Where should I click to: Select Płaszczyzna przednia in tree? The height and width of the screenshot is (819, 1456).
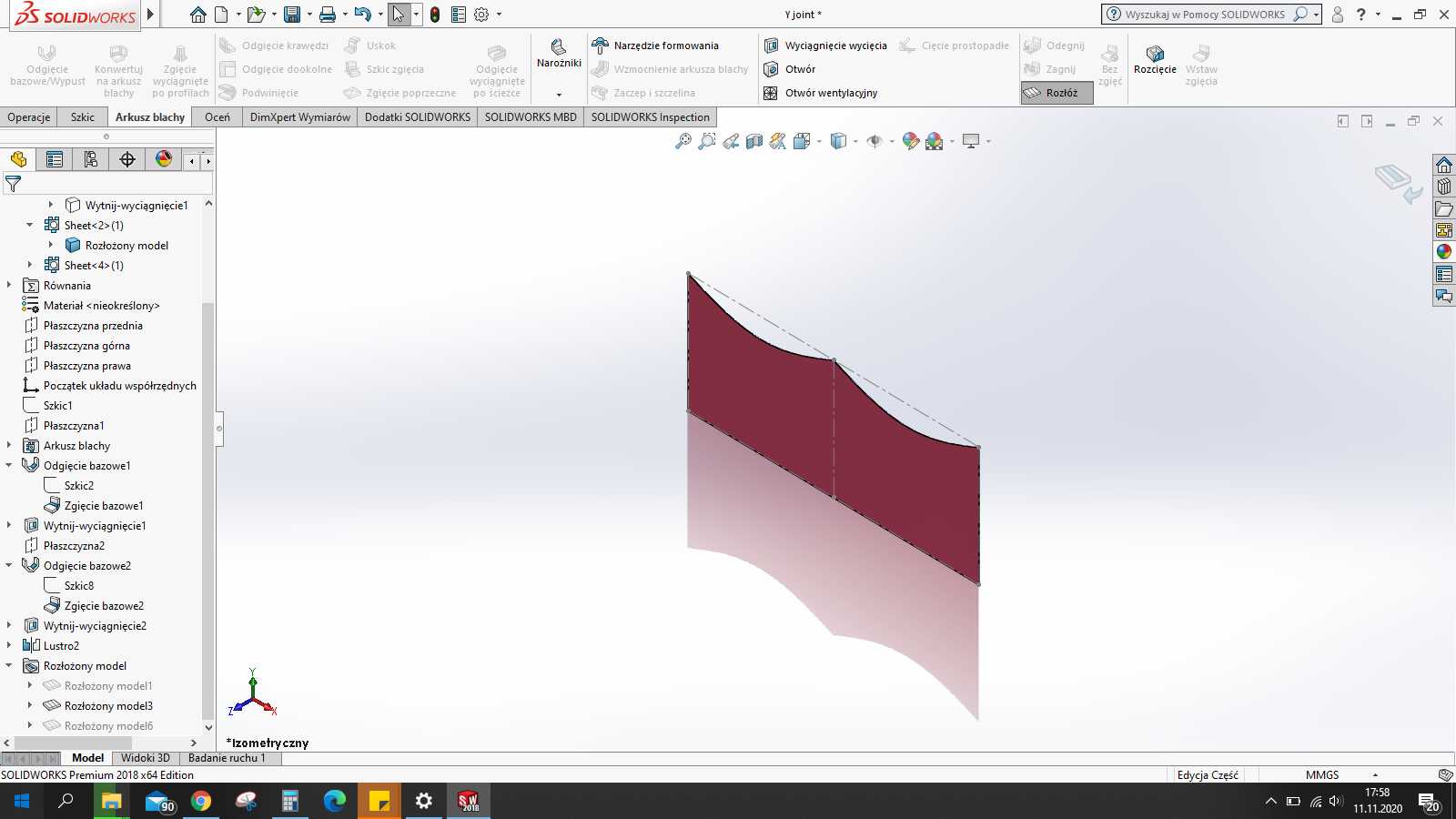click(x=93, y=326)
